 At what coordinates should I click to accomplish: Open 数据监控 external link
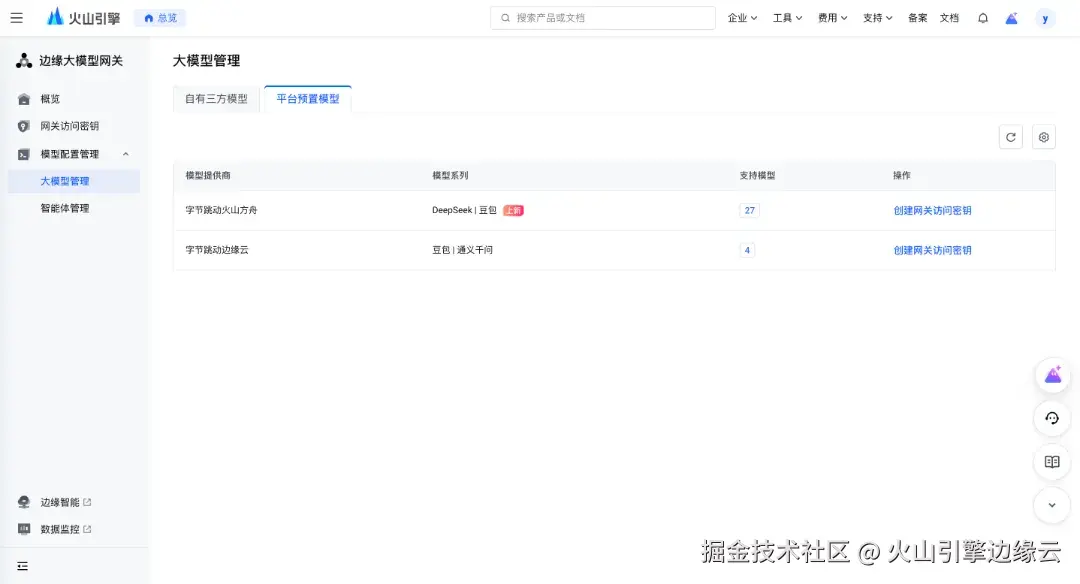tap(65, 529)
